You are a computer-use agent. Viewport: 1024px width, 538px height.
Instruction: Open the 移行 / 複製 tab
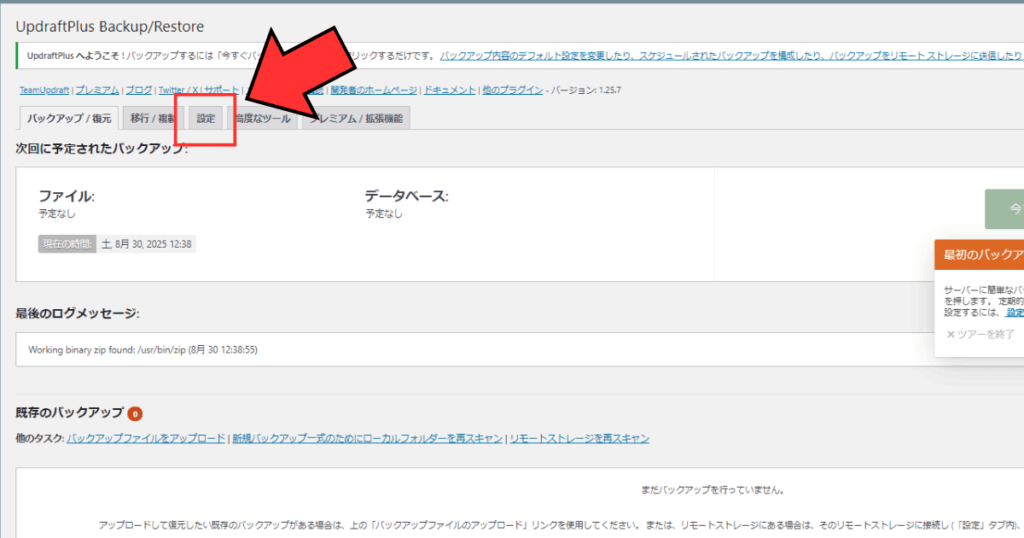coord(151,118)
